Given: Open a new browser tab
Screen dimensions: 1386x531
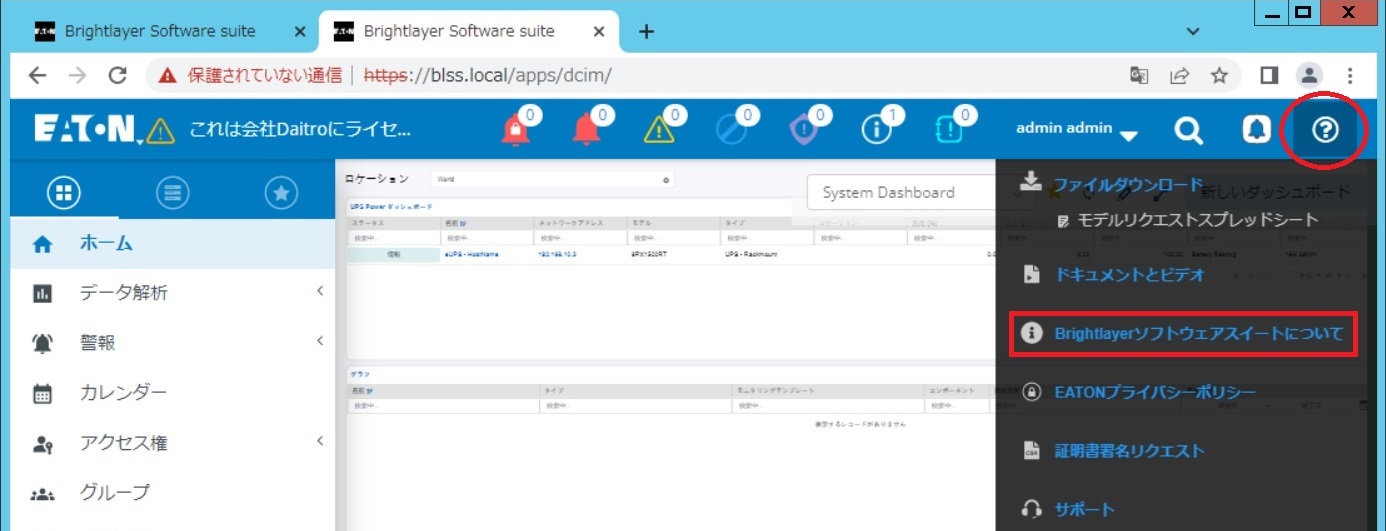Looking at the screenshot, I should [646, 31].
